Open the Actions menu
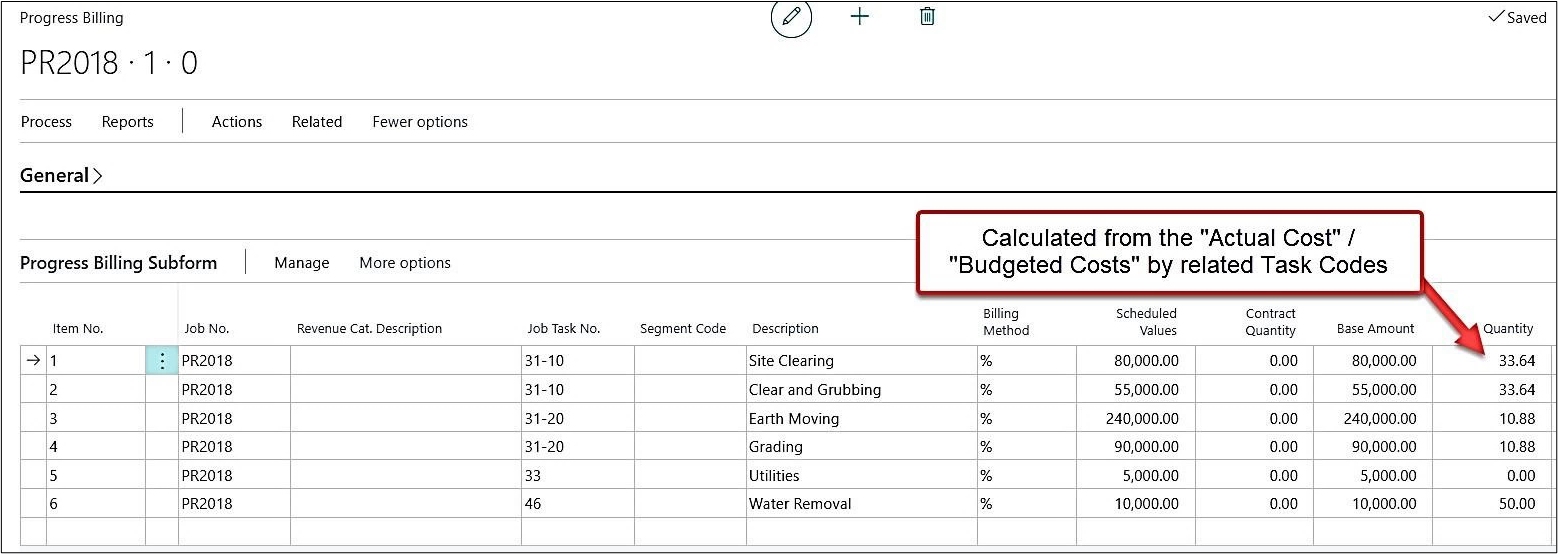 tap(237, 122)
